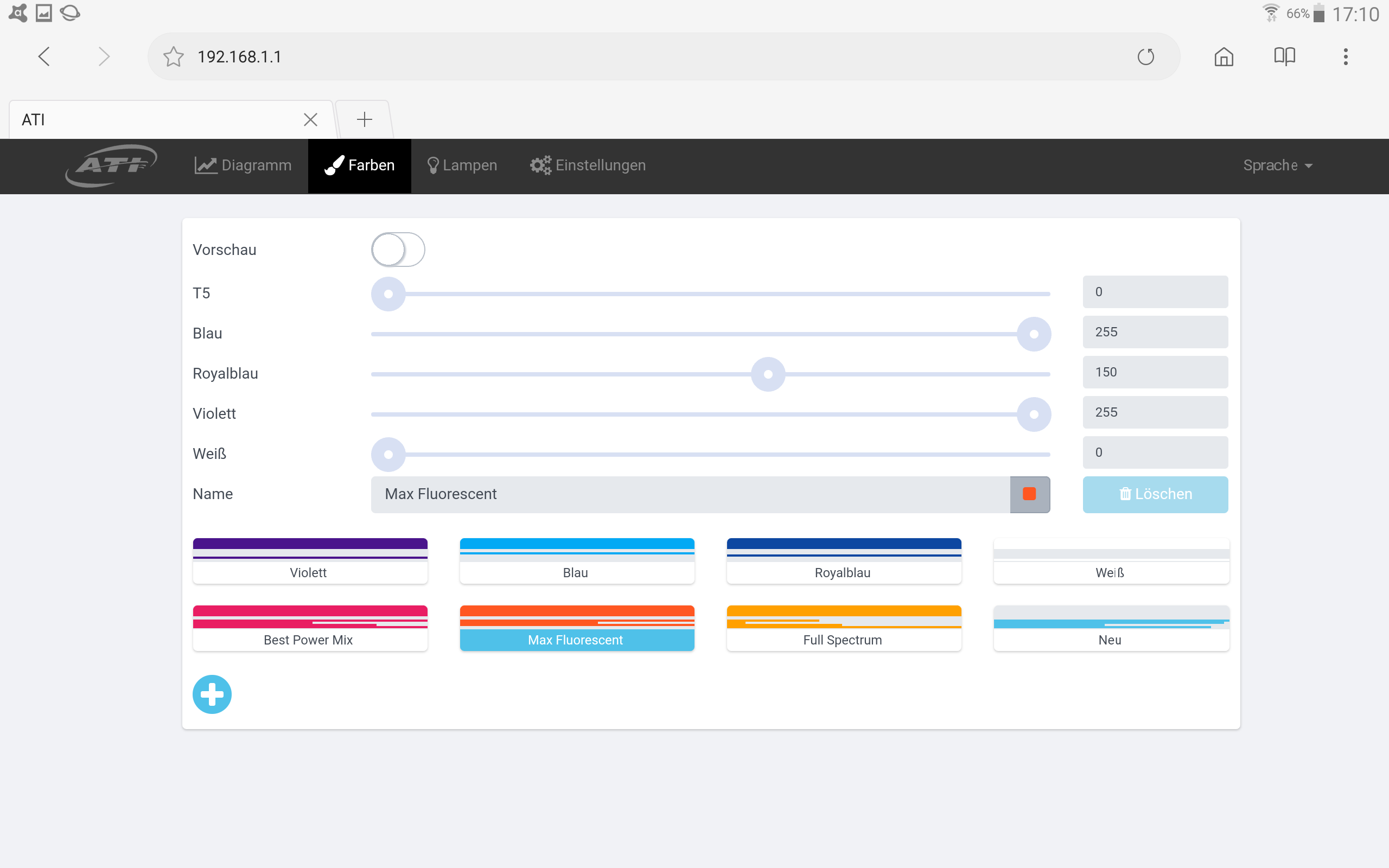The width and height of the screenshot is (1389, 868).
Task: Reload the page with refresh icon
Action: (1145, 57)
